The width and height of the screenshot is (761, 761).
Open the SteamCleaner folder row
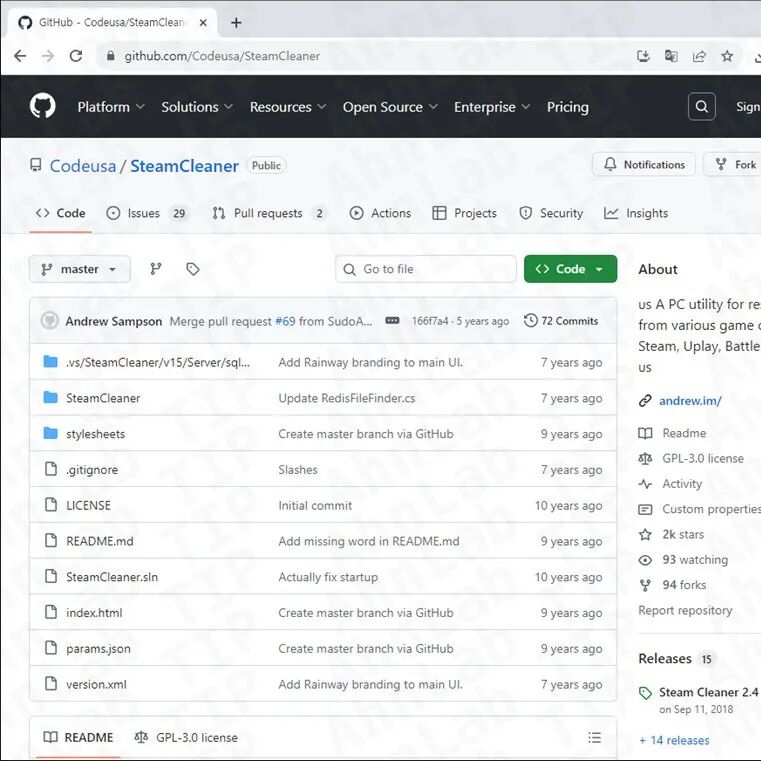coord(323,397)
